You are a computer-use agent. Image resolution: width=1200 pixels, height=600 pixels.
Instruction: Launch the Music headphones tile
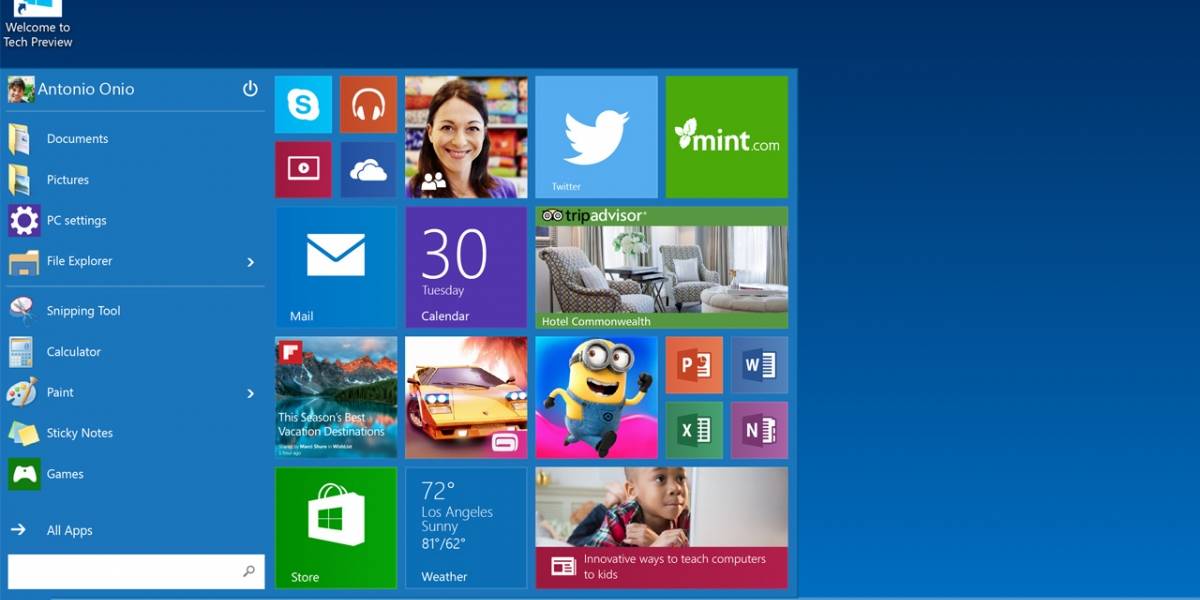point(368,104)
